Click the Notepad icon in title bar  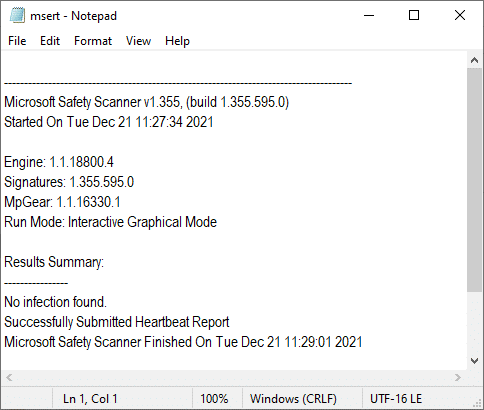coord(17,16)
